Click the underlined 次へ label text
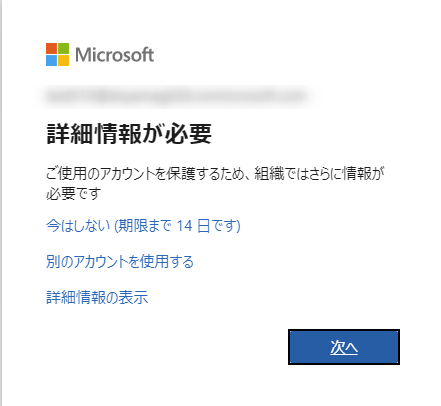Screen dimensions: 441x406 click(x=344, y=347)
